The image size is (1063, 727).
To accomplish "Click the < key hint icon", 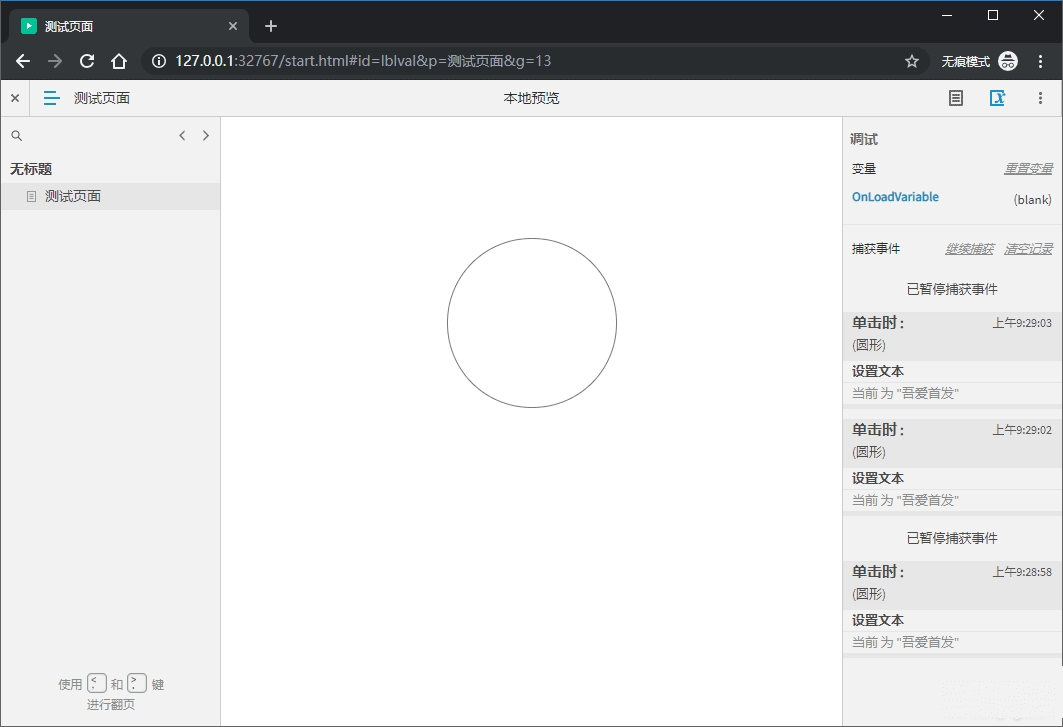I will coord(97,683).
